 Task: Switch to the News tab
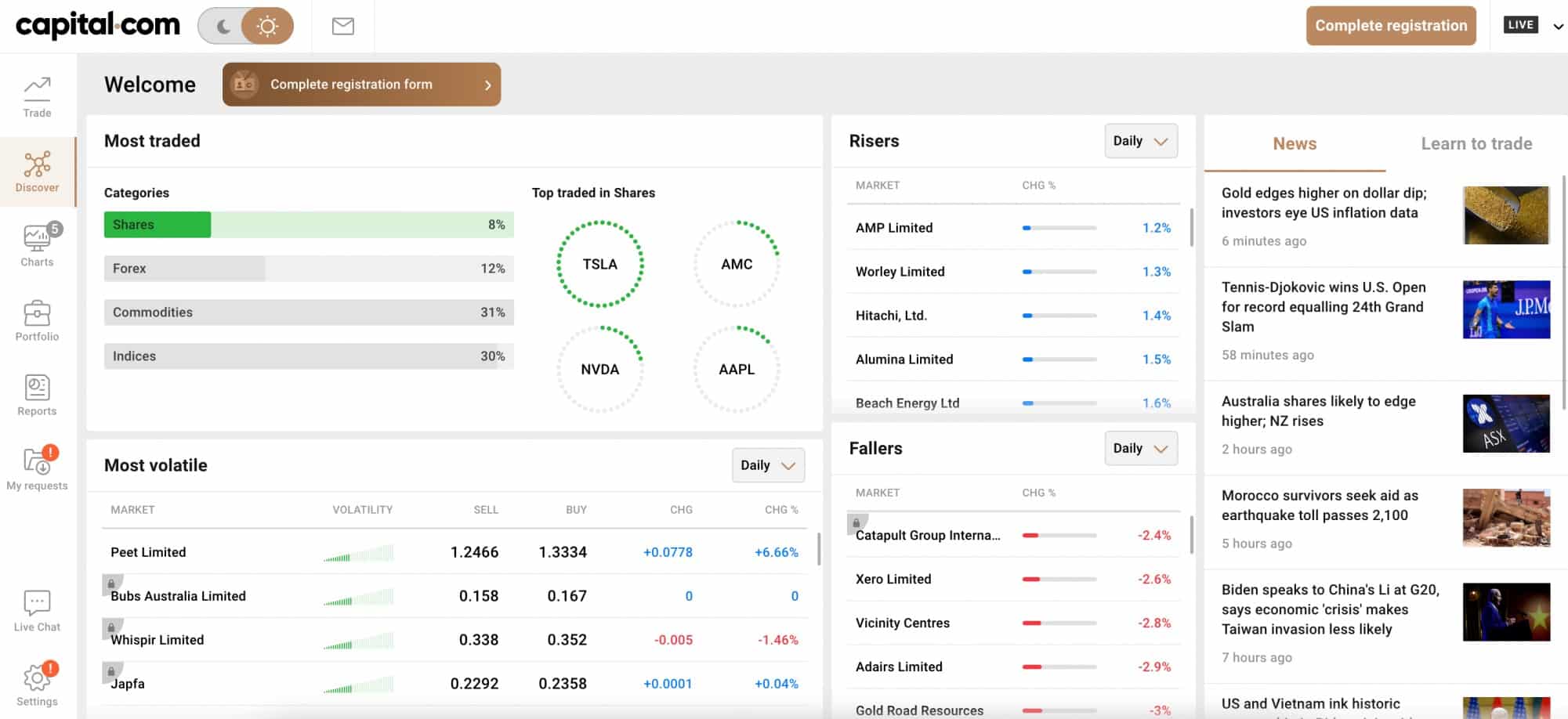click(x=1295, y=143)
